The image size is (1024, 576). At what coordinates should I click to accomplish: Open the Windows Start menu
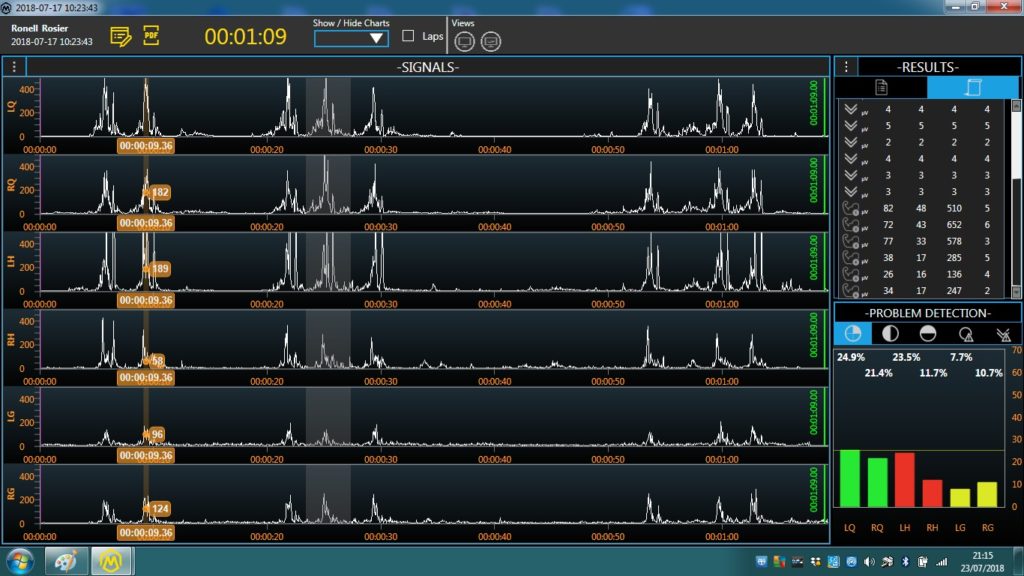20,562
